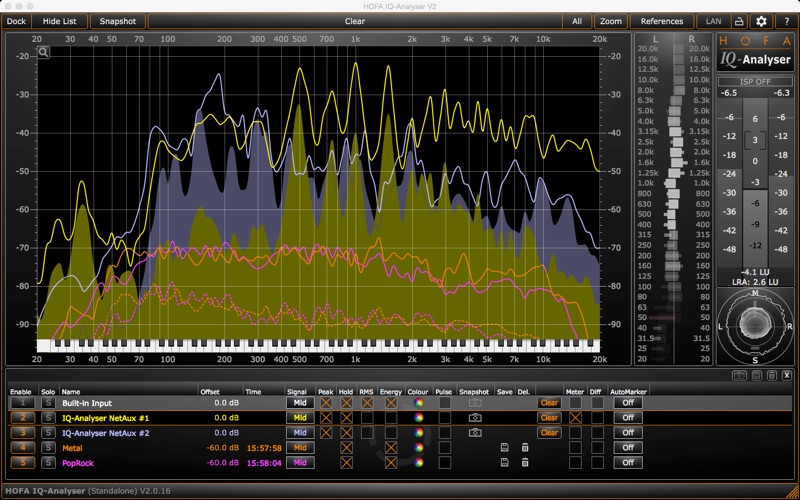Click the colour wheel of the PopRock row

tap(418, 463)
